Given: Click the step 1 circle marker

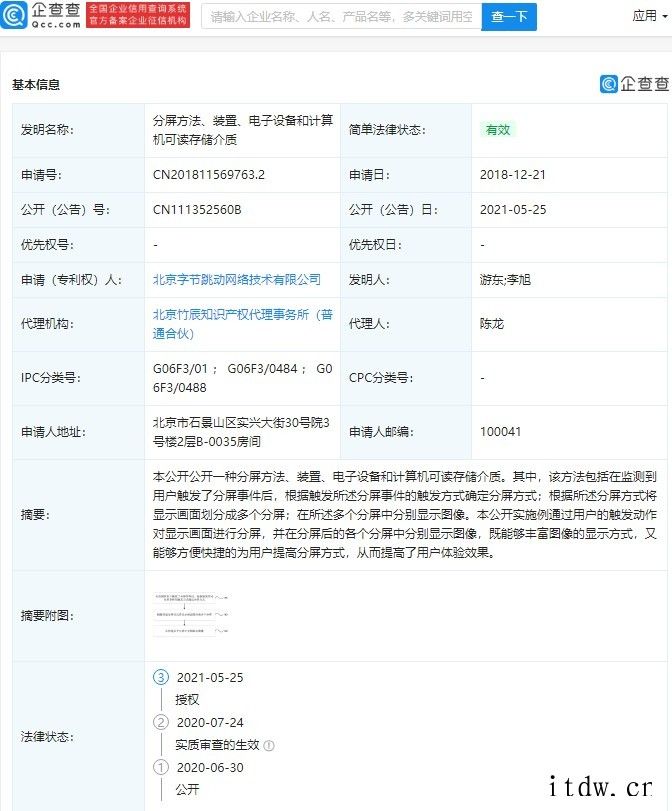Looking at the screenshot, I should [161, 767].
